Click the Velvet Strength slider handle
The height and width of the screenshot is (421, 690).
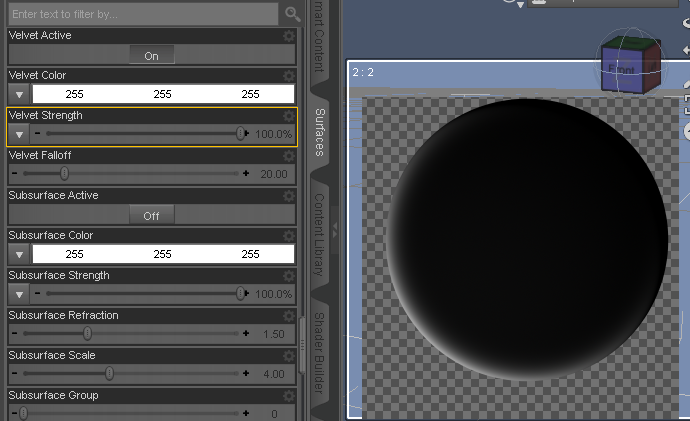(240, 133)
